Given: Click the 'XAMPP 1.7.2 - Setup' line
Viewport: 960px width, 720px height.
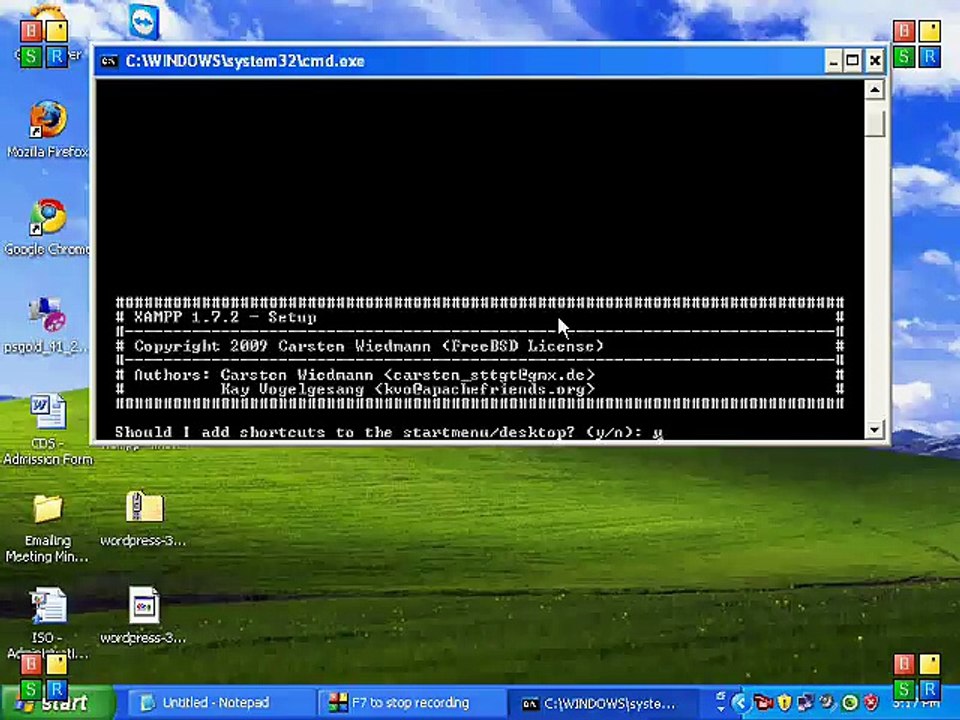Looking at the screenshot, I should [x=225, y=317].
